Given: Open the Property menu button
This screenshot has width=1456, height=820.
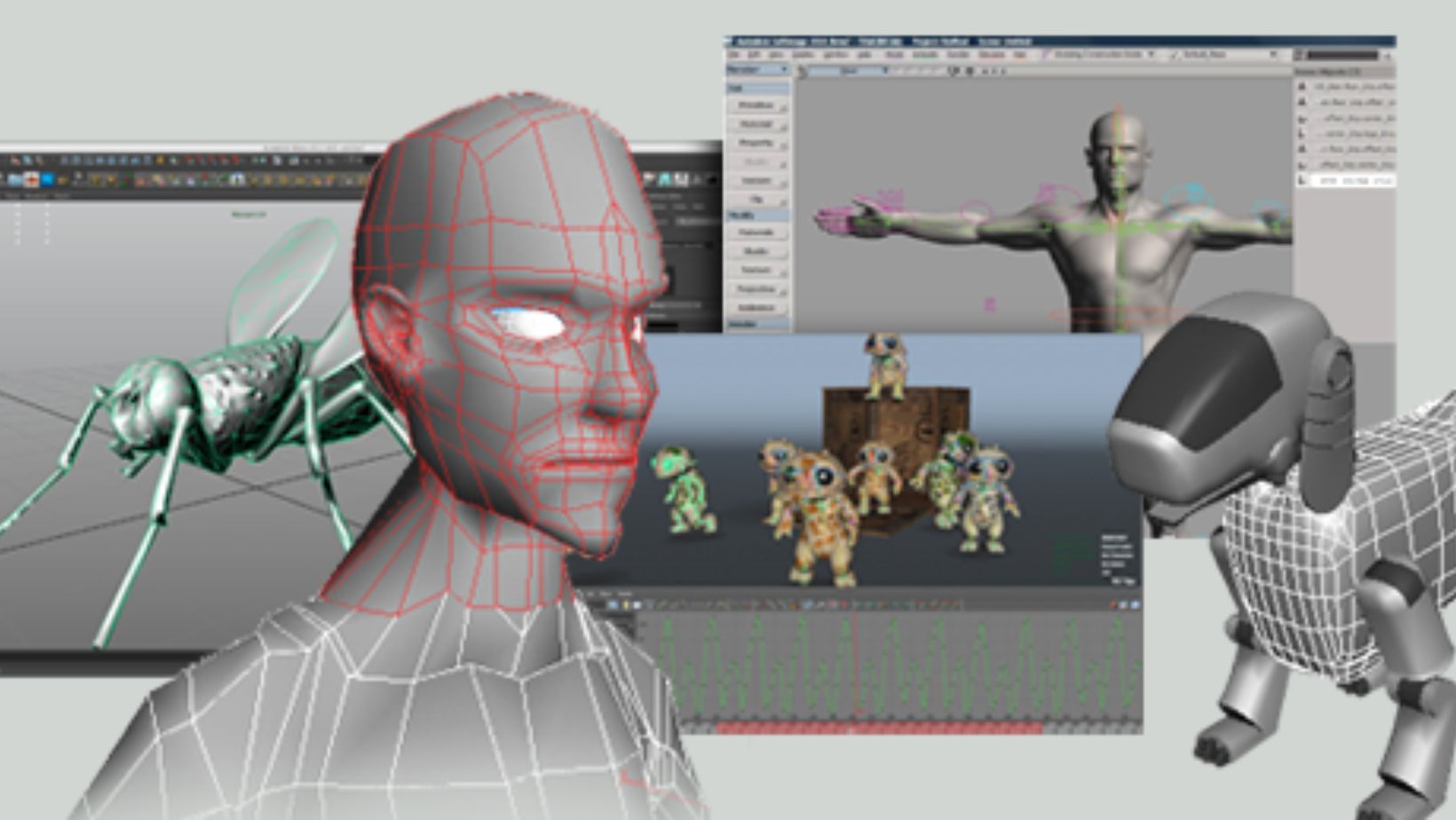Looking at the screenshot, I should pos(757,143).
